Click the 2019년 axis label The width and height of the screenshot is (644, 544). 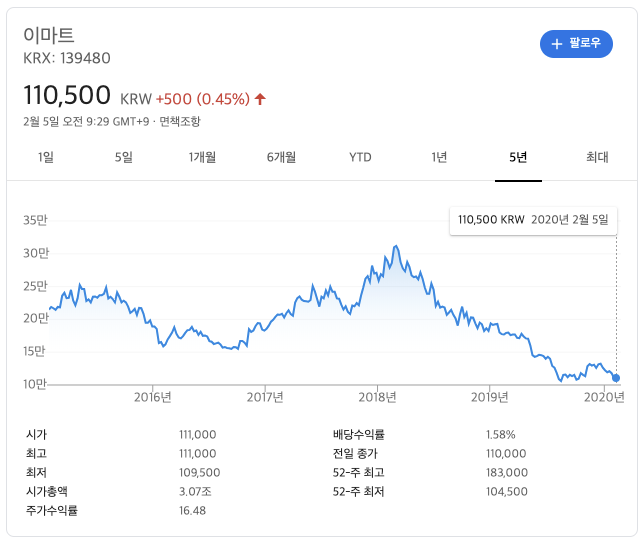pyautogui.click(x=489, y=397)
